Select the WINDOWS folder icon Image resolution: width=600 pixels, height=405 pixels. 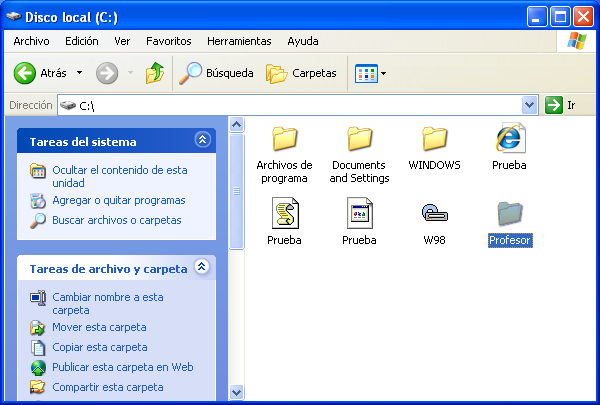(434, 139)
